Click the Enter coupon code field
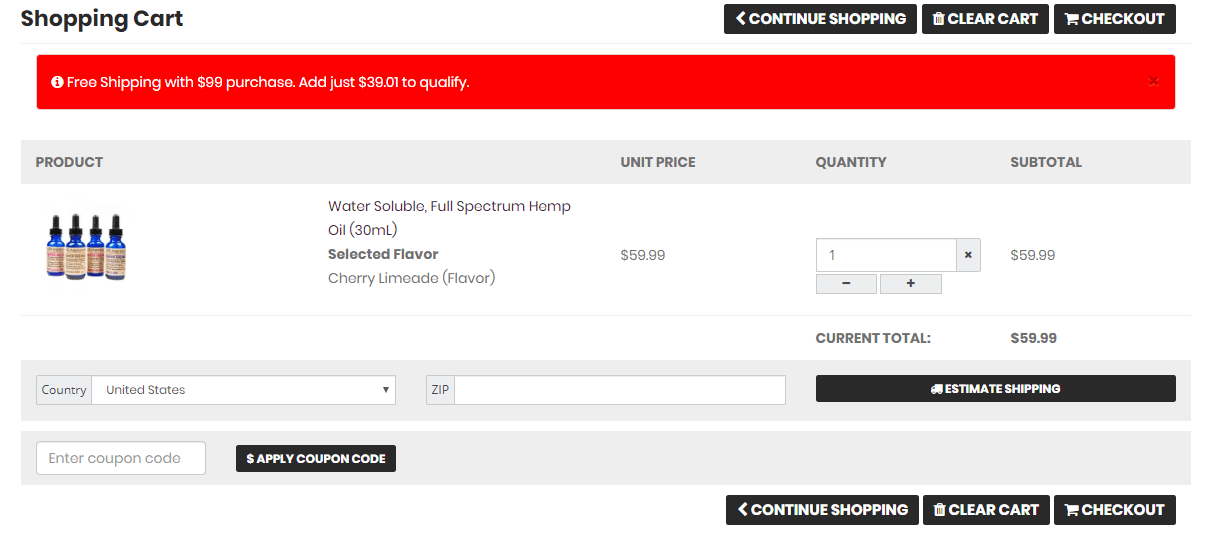 tap(121, 458)
